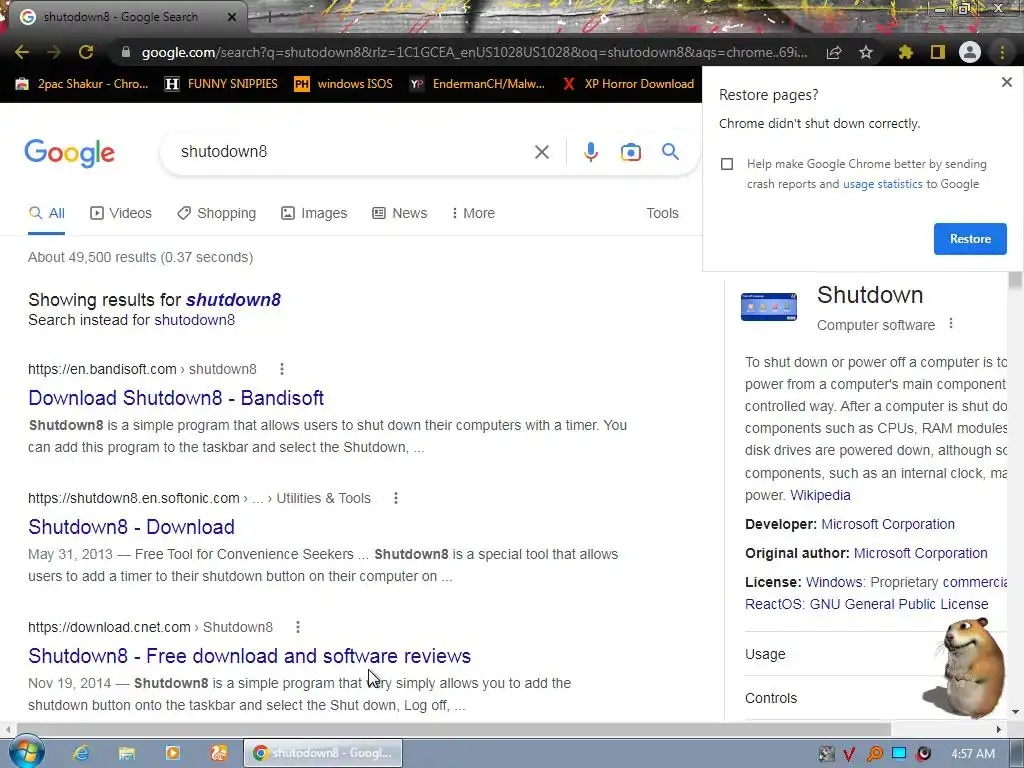Open the 2pac Shakur bookmark
This screenshot has width=1024, height=768.
[82, 84]
